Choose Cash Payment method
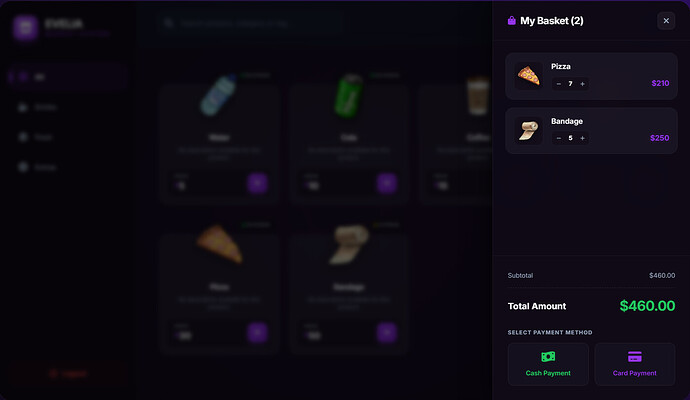 548,364
